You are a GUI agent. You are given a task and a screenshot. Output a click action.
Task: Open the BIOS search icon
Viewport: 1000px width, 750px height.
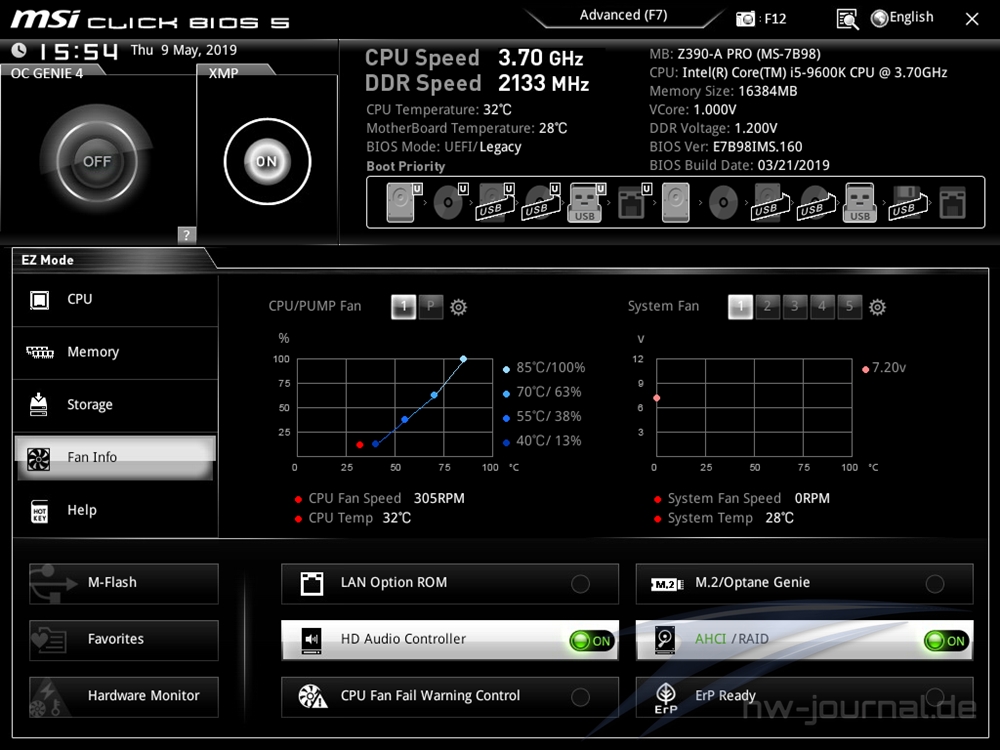pyautogui.click(x=847, y=19)
